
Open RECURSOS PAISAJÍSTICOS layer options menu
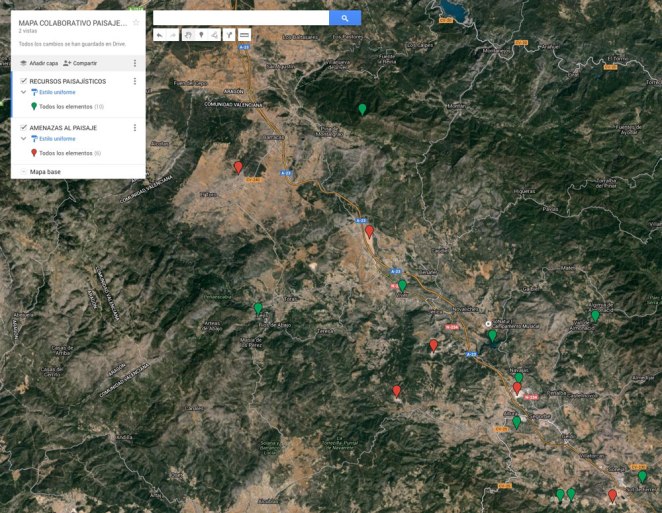click(135, 80)
